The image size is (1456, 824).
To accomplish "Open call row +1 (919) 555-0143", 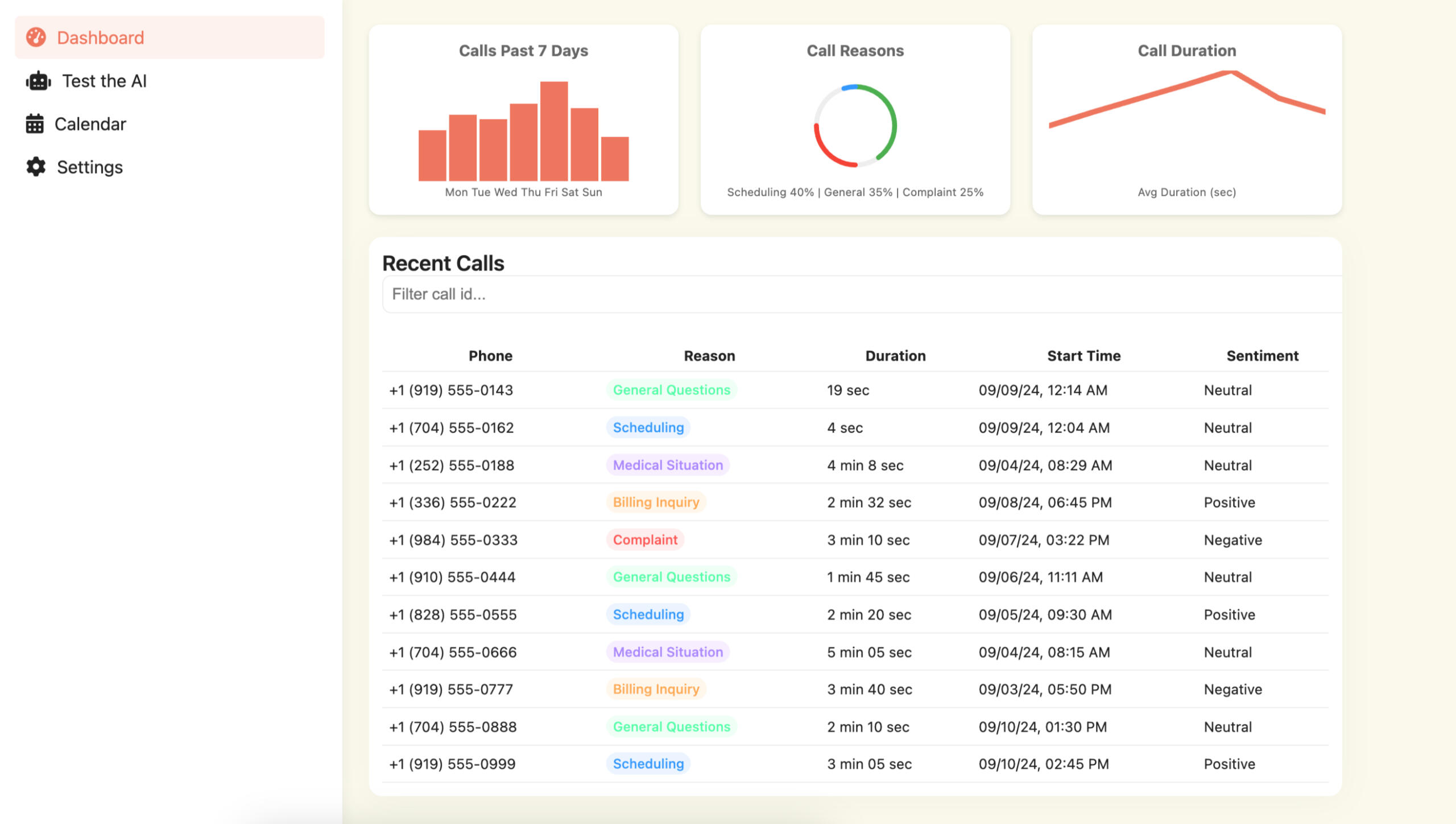I will tap(451, 390).
